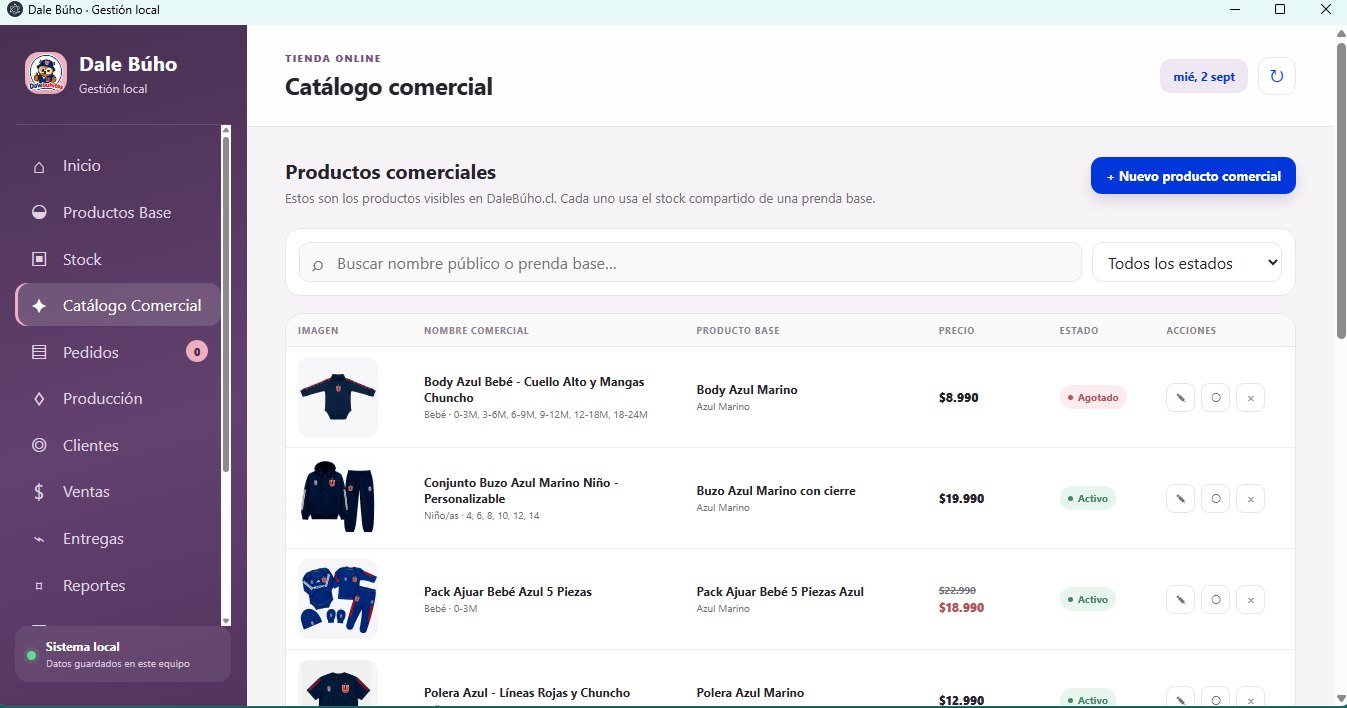The height and width of the screenshot is (708, 1347).
Task: Click base product 'Polera Azul Marino'
Action: pyautogui.click(x=750, y=693)
